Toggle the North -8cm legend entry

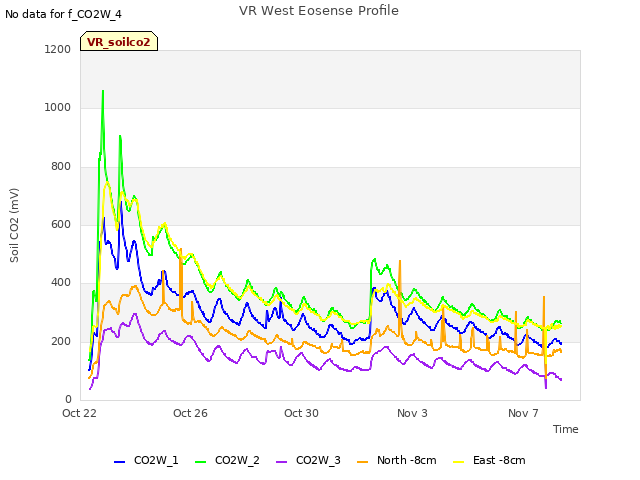pos(397,460)
